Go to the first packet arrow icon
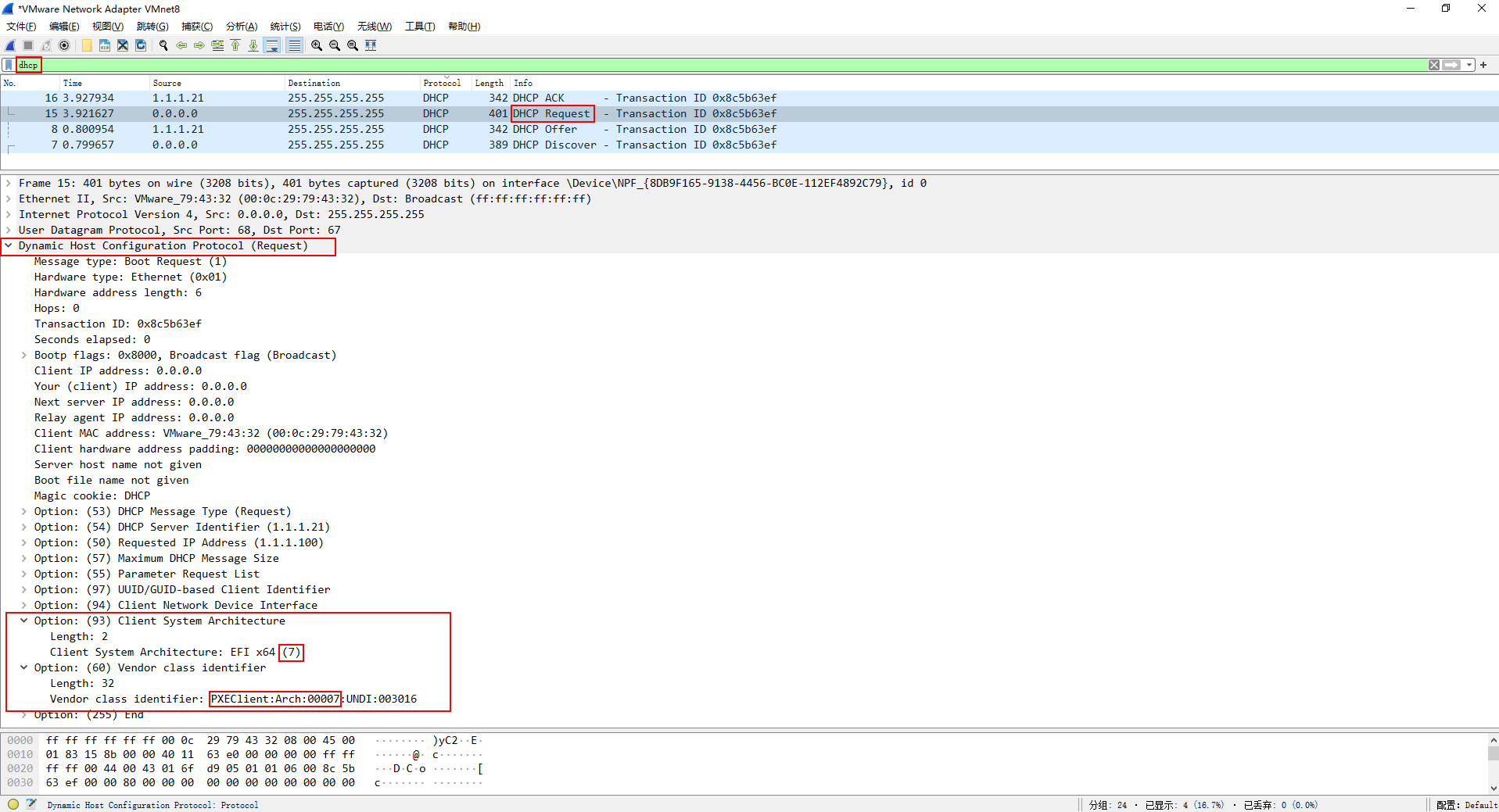 tap(235, 45)
